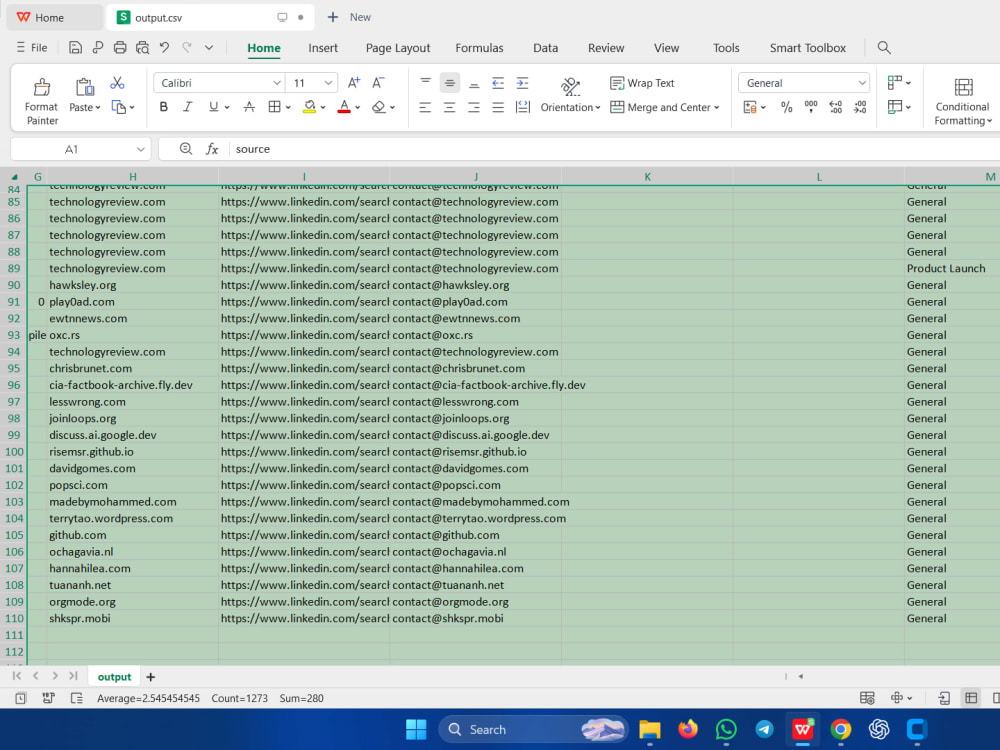The height and width of the screenshot is (750, 1000).
Task: Switch to the Page Layout tab
Action: click(x=398, y=48)
